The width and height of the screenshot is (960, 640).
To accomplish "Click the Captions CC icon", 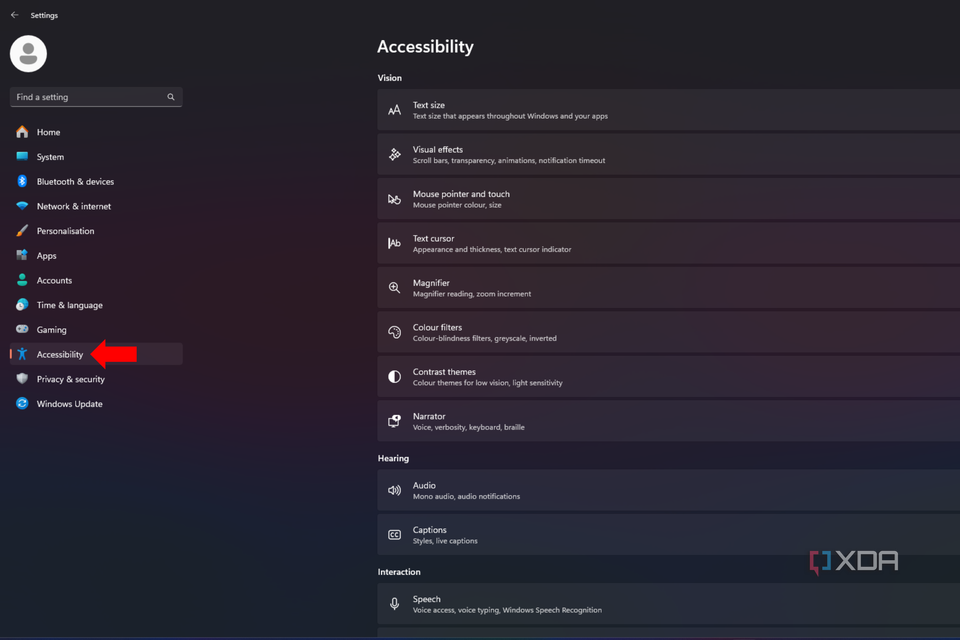I will click(393, 535).
